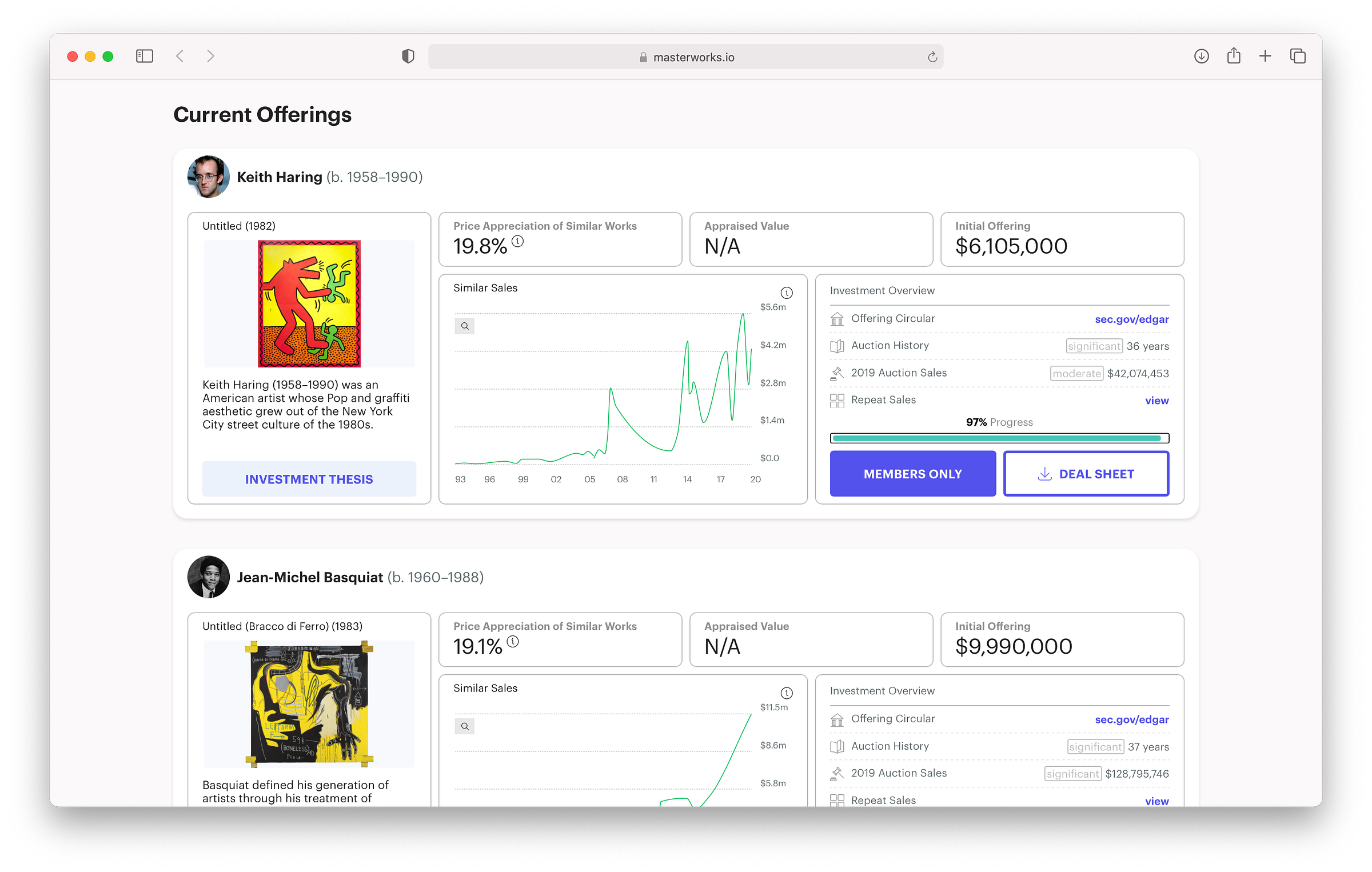Screen dimensions: 1372x872
Task: View Repeat Sales for Keith Haring
Action: coord(1156,401)
